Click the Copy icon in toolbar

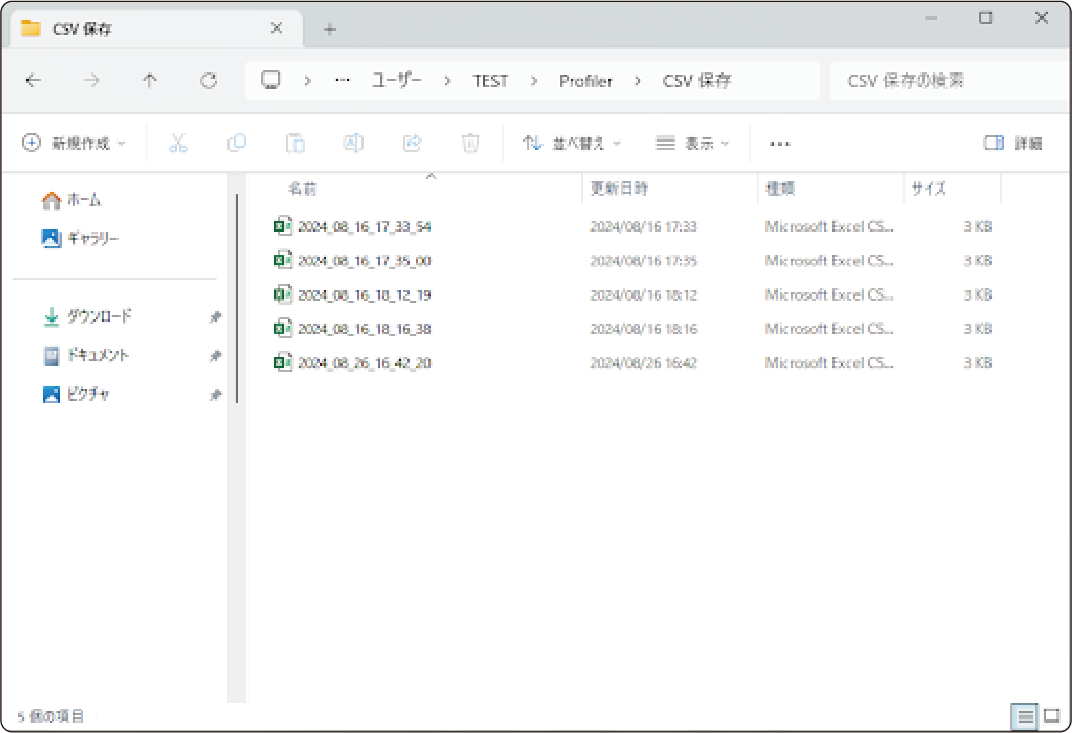[x=237, y=143]
